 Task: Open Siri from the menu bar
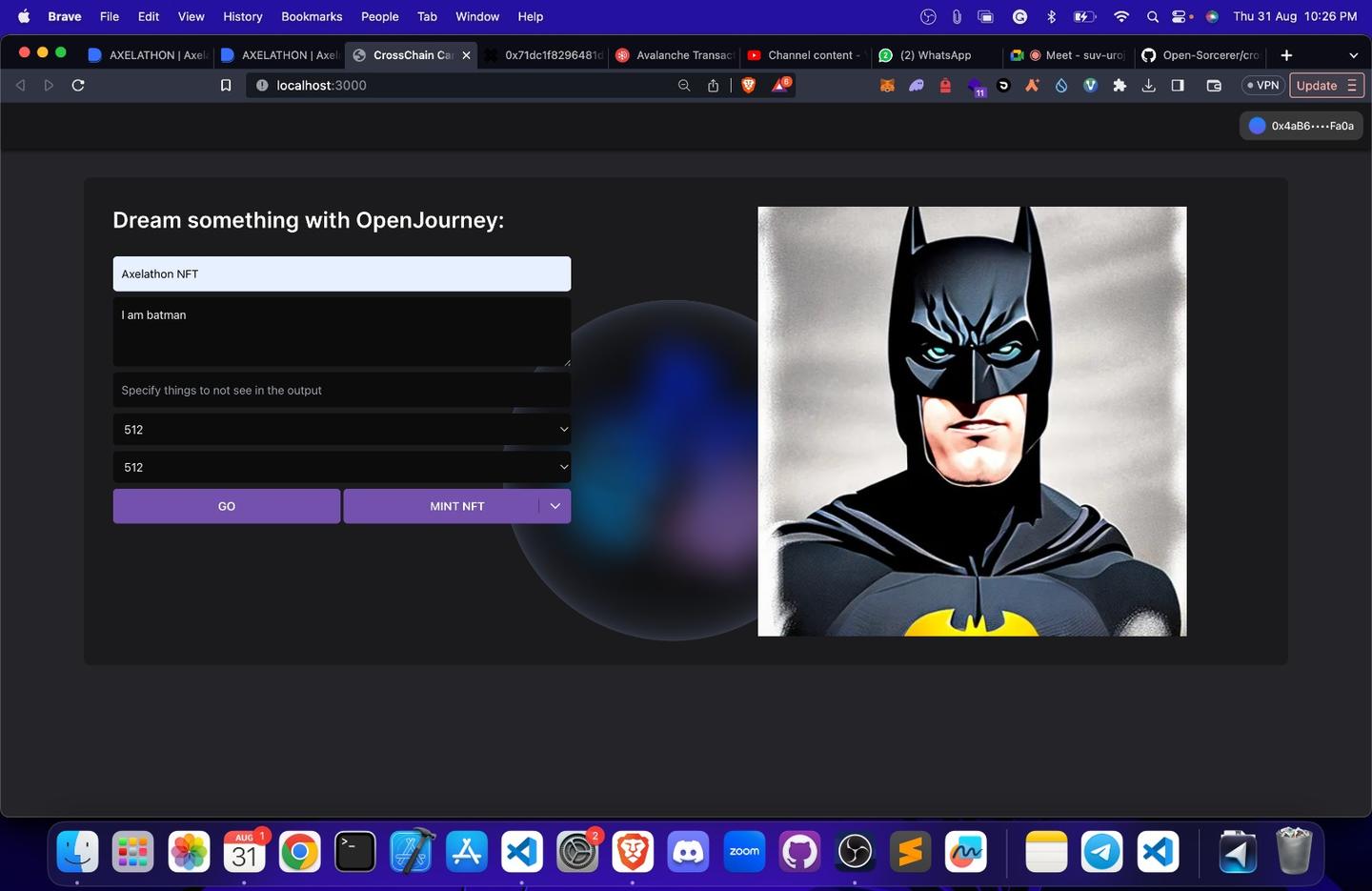pos(1212,16)
